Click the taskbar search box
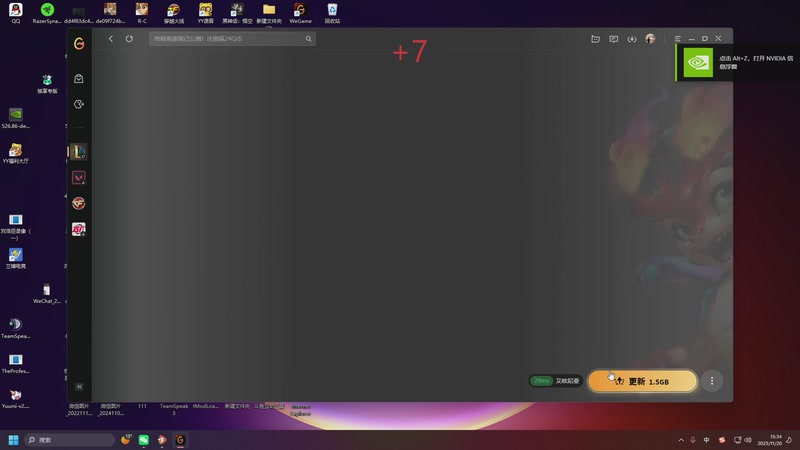The height and width of the screenshot is (450, 800). (x=69, y=440)
